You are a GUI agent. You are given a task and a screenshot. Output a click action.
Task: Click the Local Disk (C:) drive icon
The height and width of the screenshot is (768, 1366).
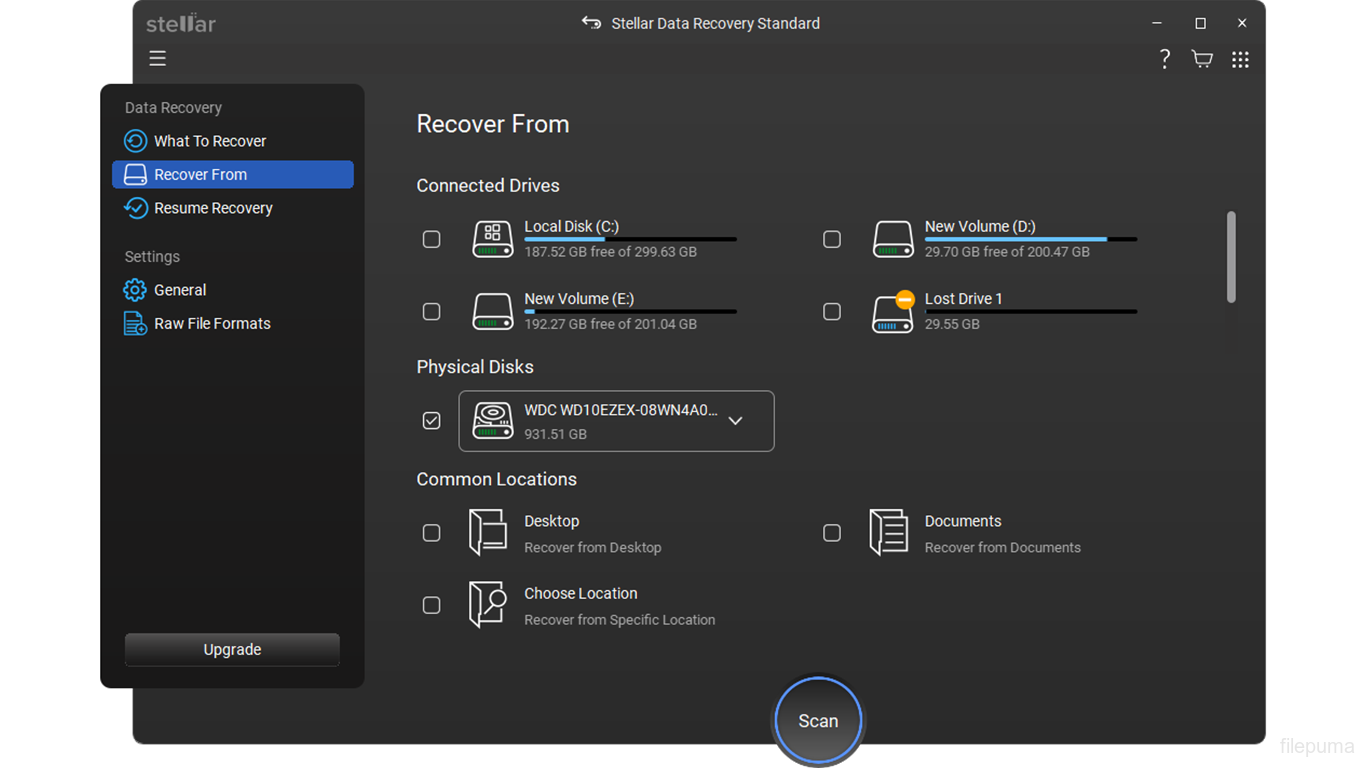point(492,239)
